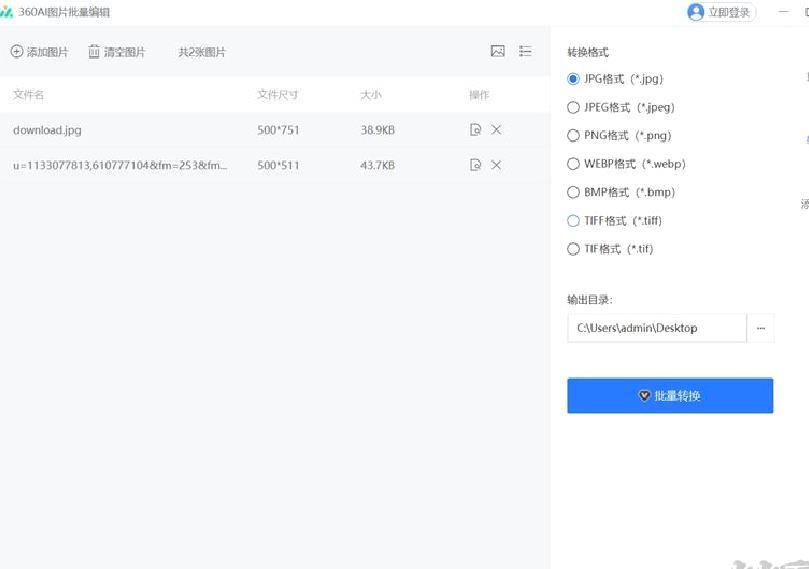The height and width of the screenshot is (569, 809).
Task: Click the 共2张图片 image count text
Action: [202, 52]
